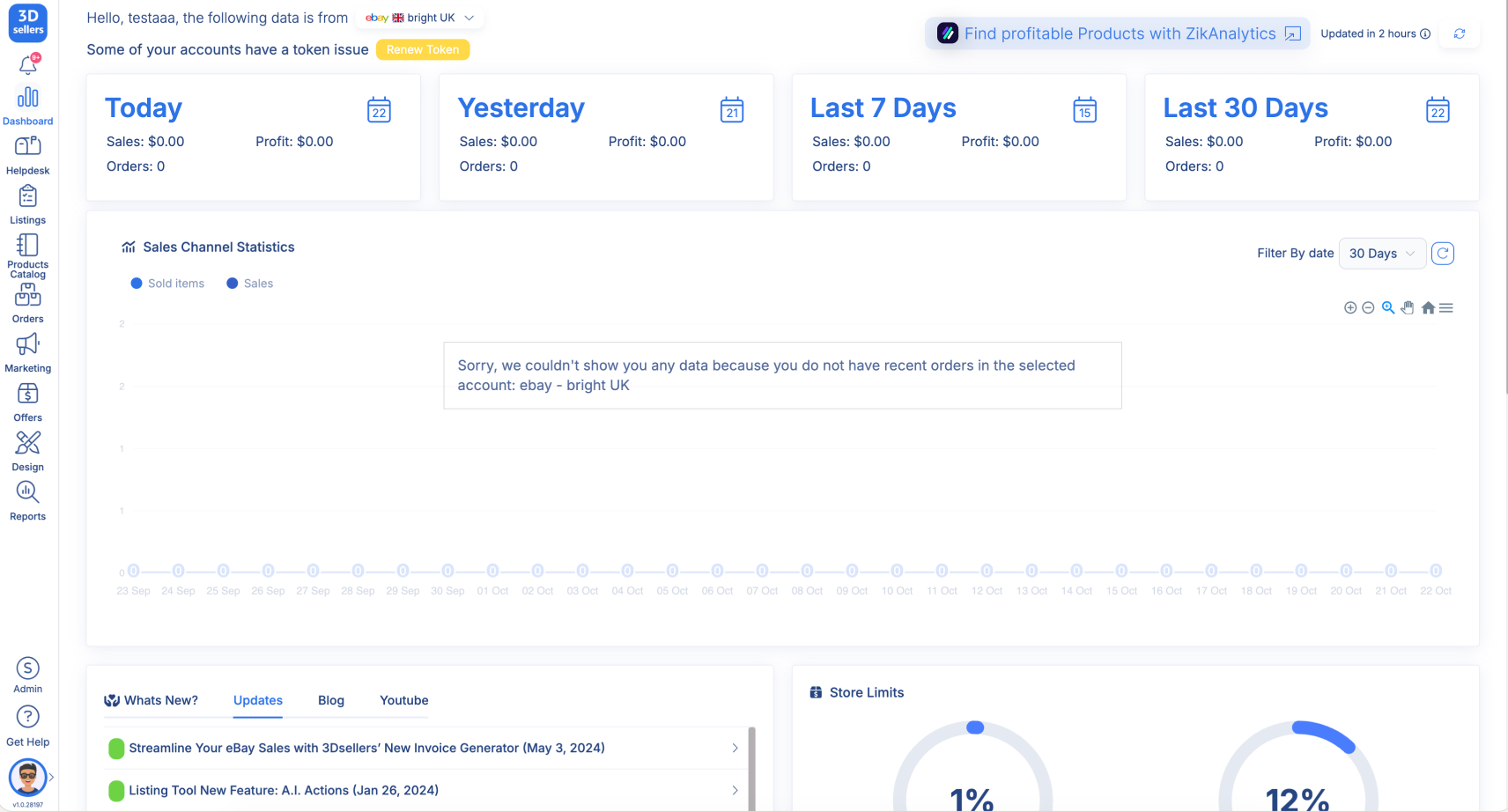Open the user profile avatar
The height and width of the screenshot is (812, 1508).
(x=27, y=778)
